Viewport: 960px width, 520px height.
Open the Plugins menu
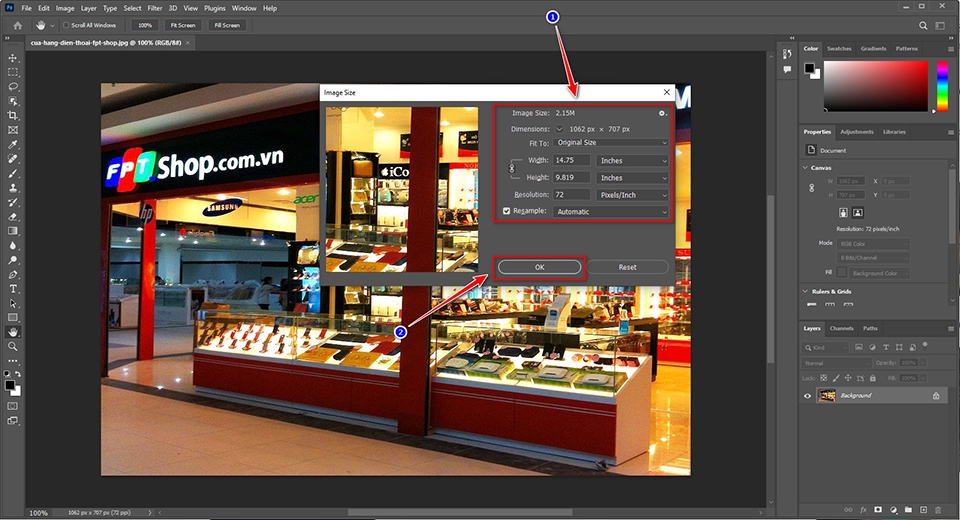214,8
